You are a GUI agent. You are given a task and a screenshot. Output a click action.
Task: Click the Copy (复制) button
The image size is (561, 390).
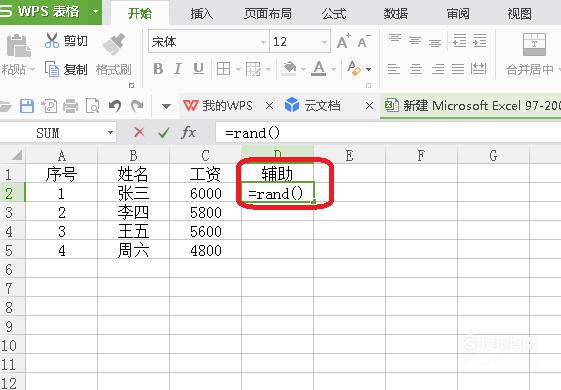(67, 69)
